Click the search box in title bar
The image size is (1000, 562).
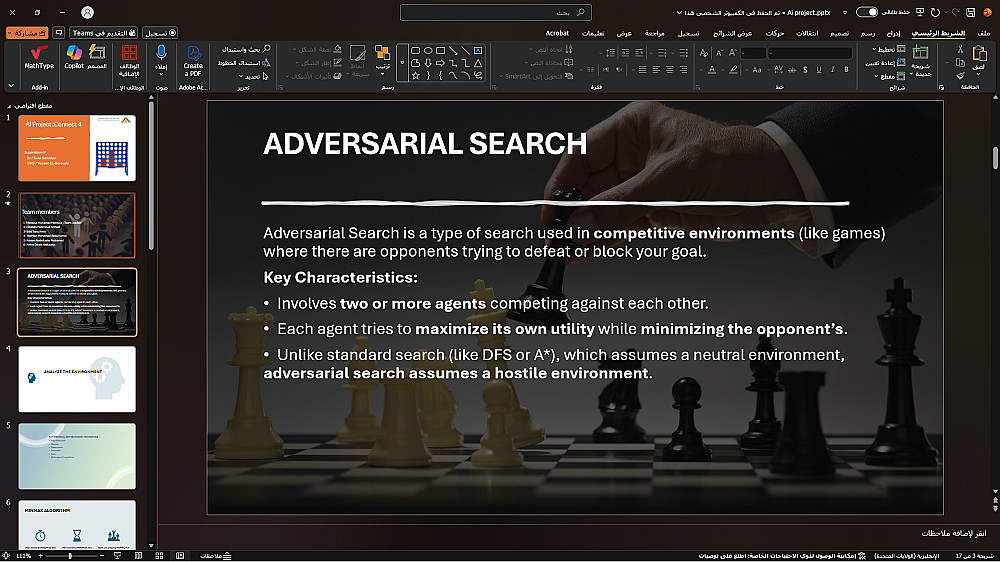click(x=496, y=12)
